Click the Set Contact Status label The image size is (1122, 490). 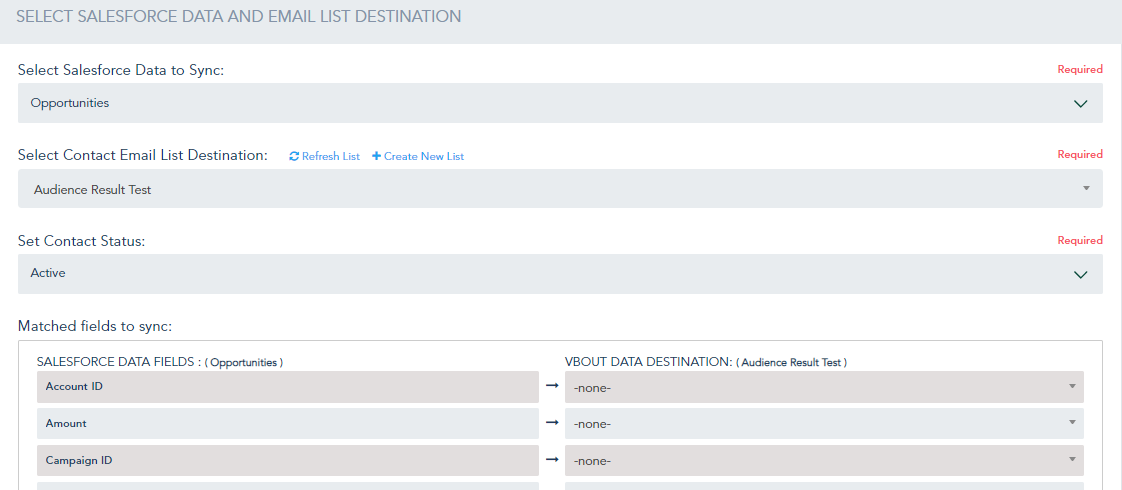pos(82,241)
